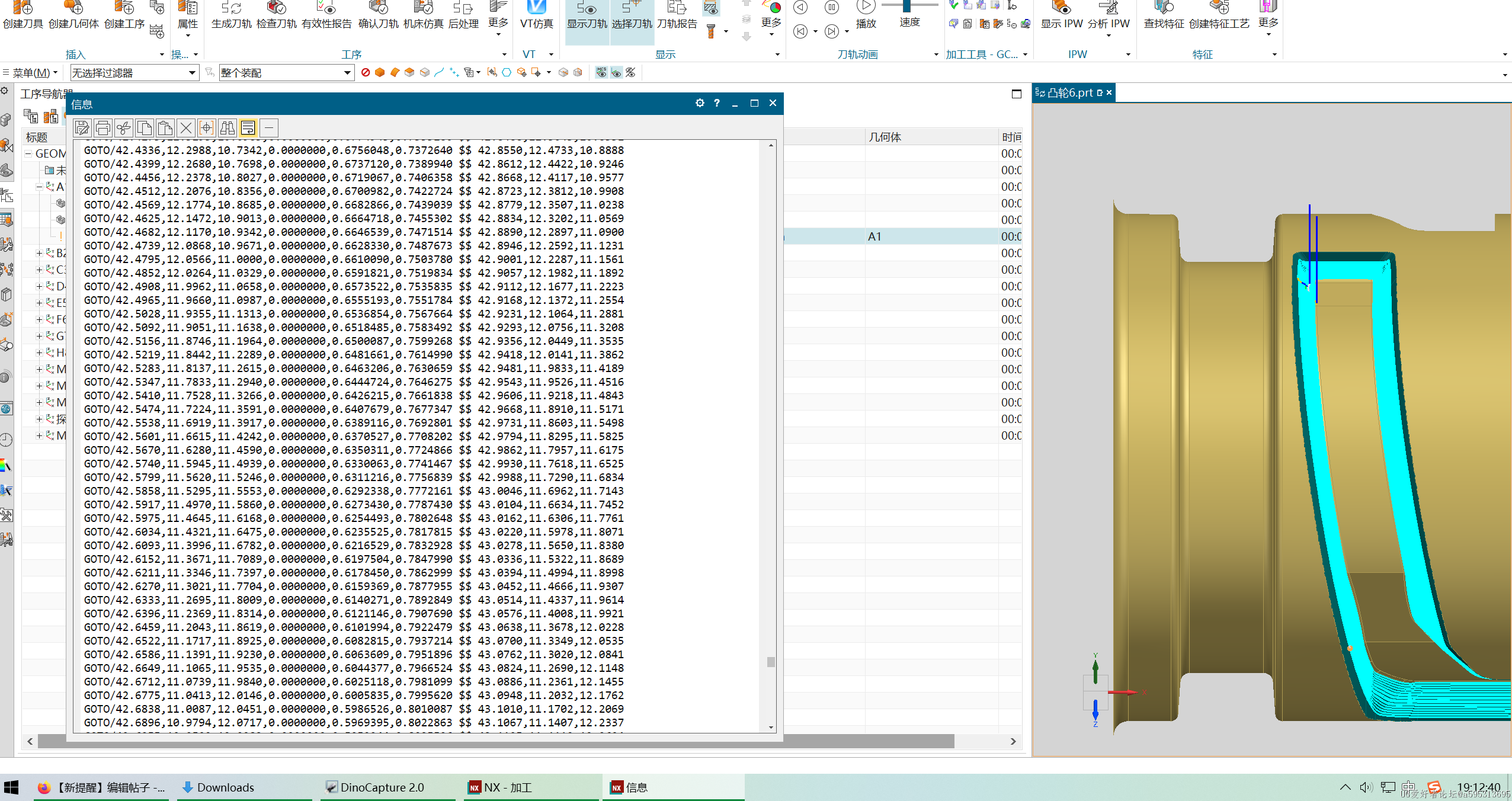Collapse the GEOMETRY tree node
The image size is (1512, 801).
[x=28, y=153]
